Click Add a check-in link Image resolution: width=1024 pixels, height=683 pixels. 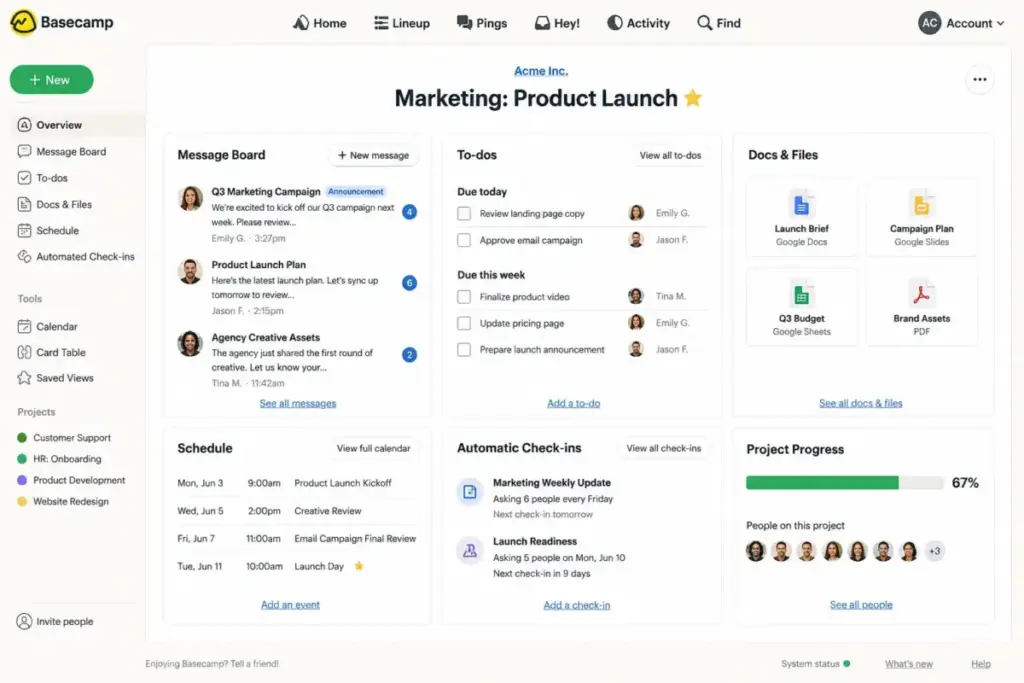pyautogui.click(x=577, y=605)
